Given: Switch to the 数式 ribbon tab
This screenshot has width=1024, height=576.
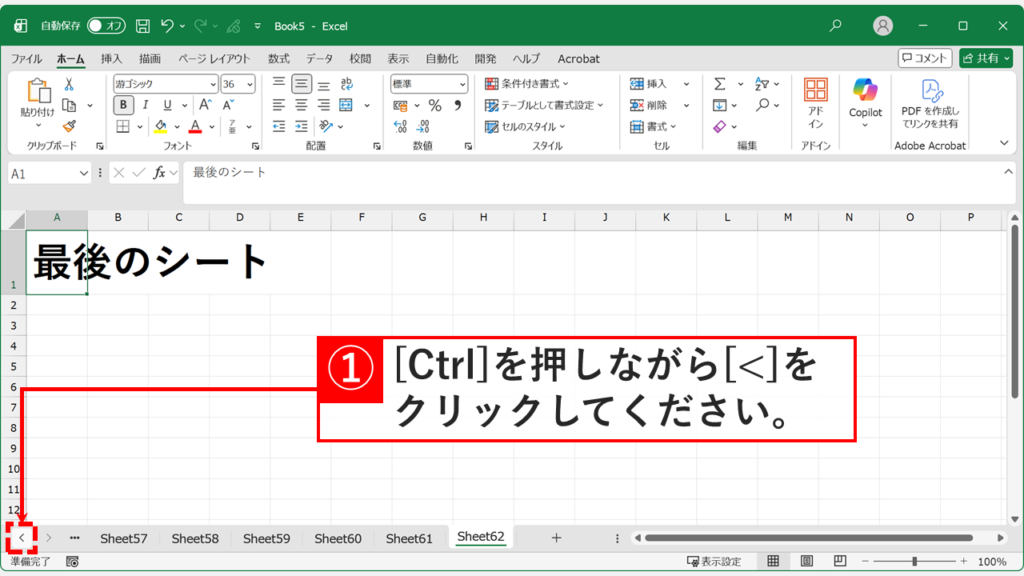Looking at the screenshot, I should [x=279, y=58].
